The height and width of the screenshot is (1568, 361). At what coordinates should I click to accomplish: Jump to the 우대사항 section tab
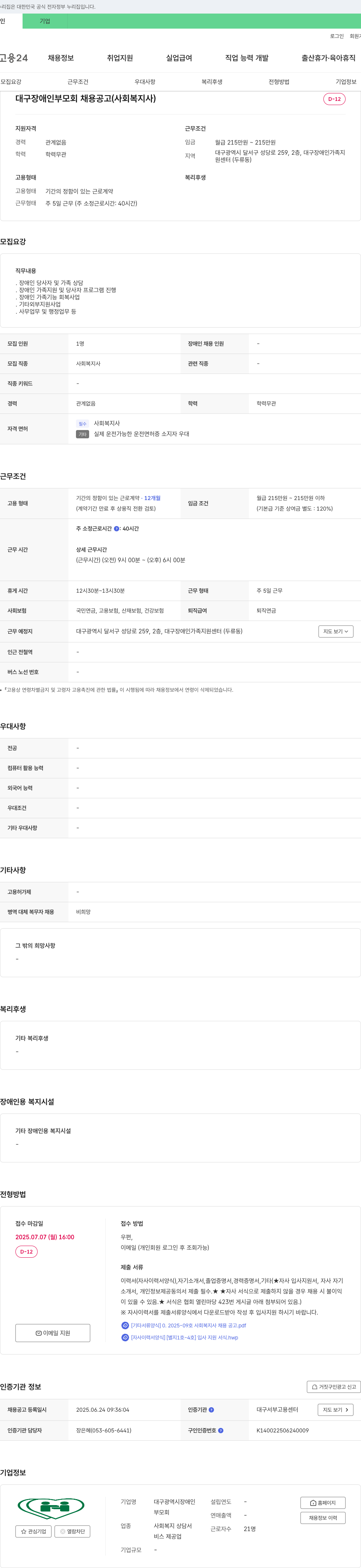coord(145,82)
